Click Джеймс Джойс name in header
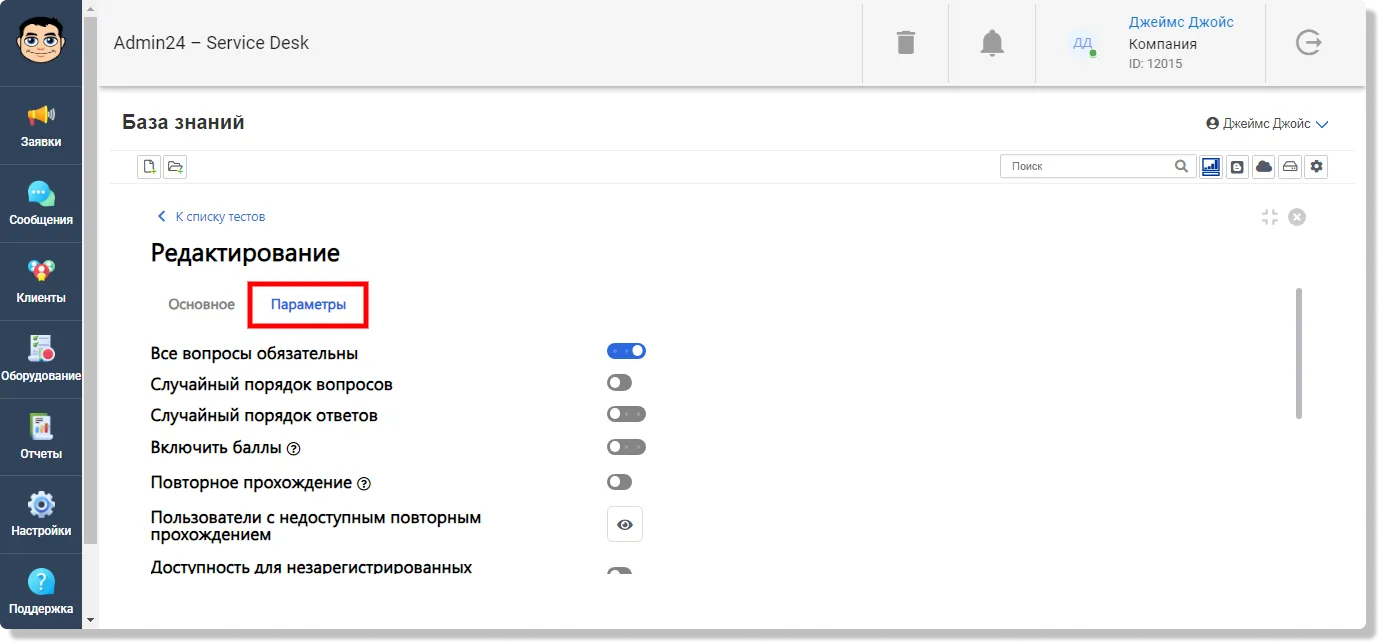This screenshot has width=1380, height=643. (x=1181, y=22)
